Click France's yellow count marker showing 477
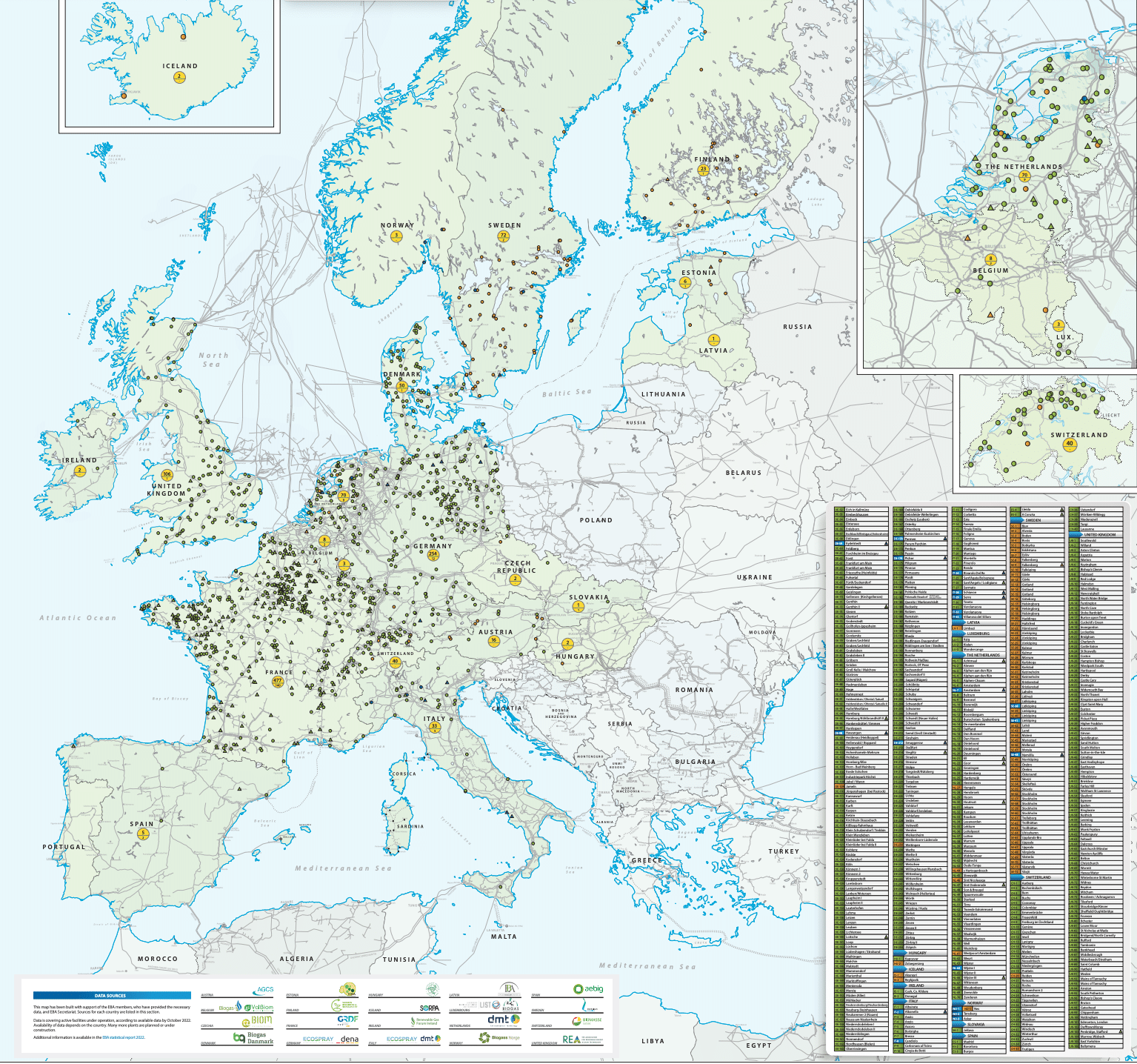 [278, 682]
